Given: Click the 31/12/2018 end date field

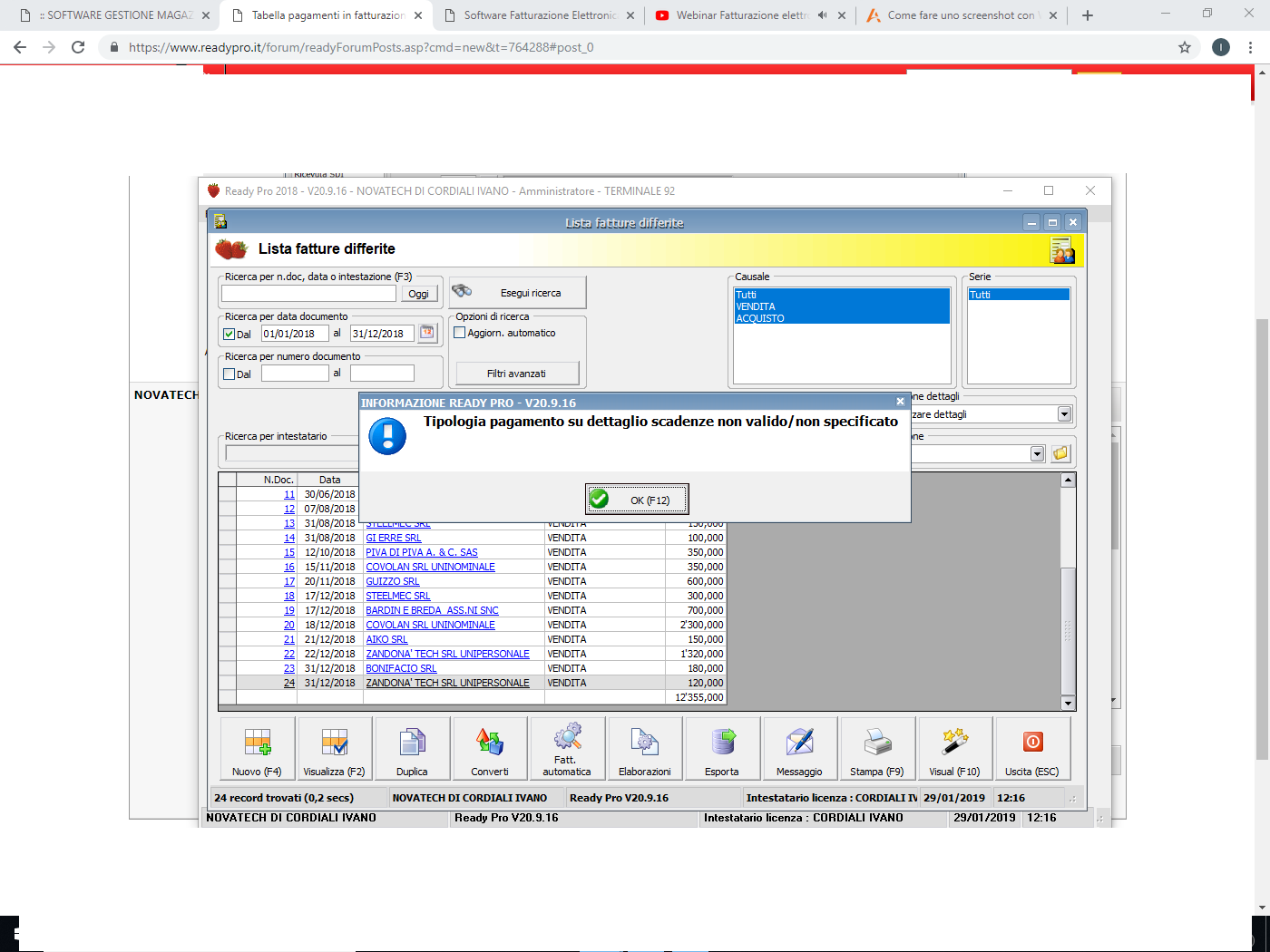Looking at the screenshot, I should pyautogui.click(x=382, y=334).
